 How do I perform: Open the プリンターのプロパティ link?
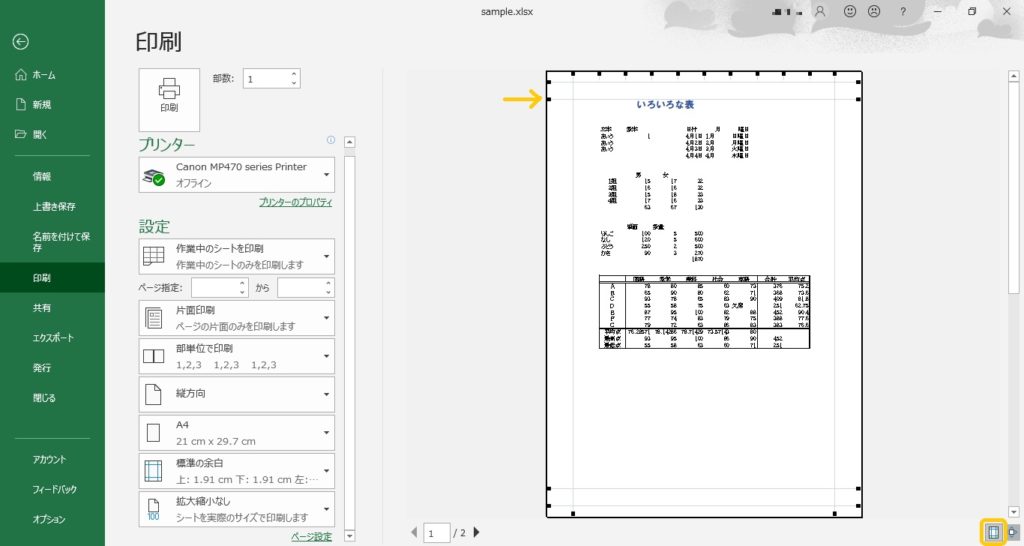pos(295,202)
